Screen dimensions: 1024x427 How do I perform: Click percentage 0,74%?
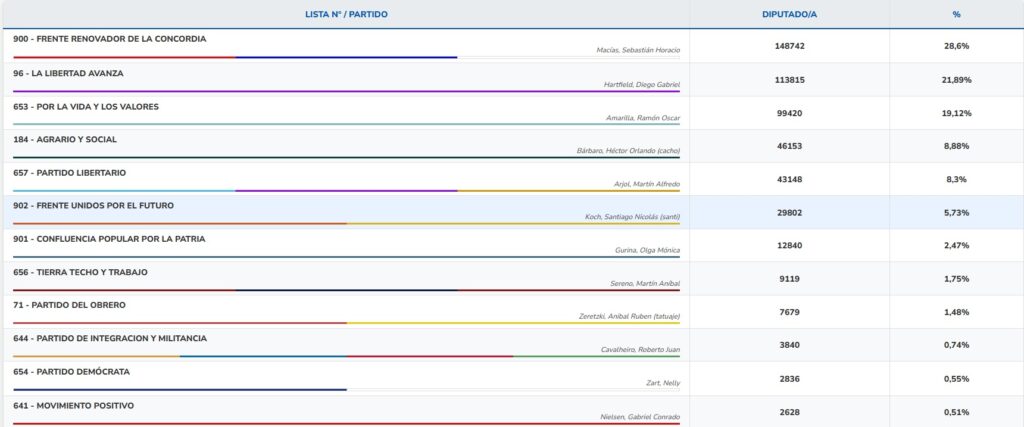coord(956,345)
